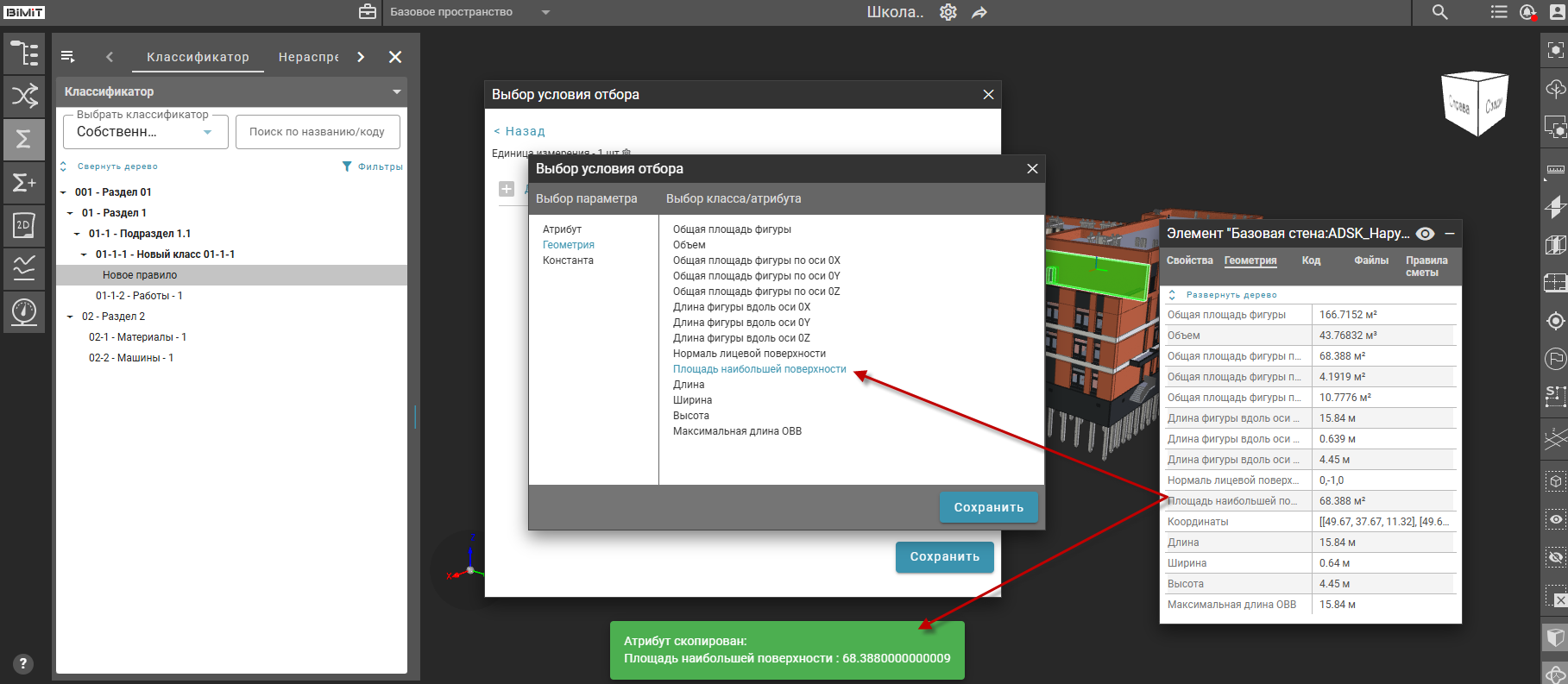Open the gauge dashboard sidebar icon

[x=24, y=311]
